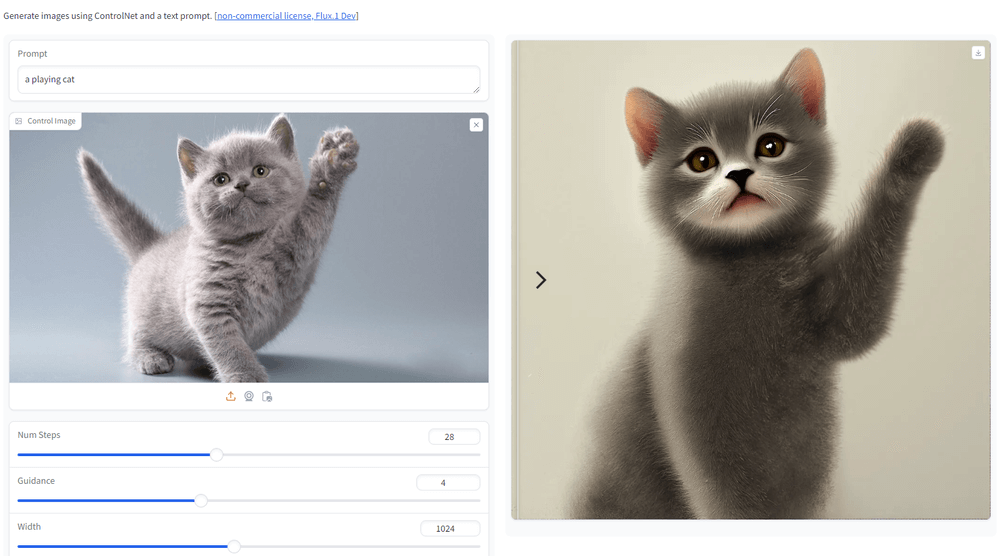Viewport: 1000px width, 556px height.
Task: Download the generated cat image
Action: (978, 53)
